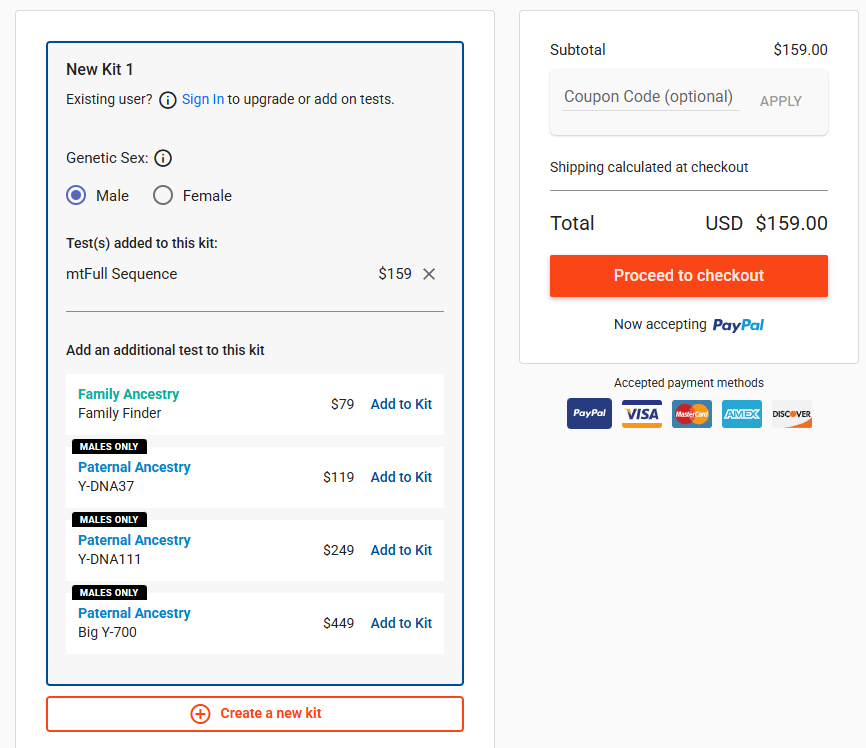866x748 pixels.
Task: Click info icon next to Existing user
Action: pyautogui.click(x=168, y=100)
